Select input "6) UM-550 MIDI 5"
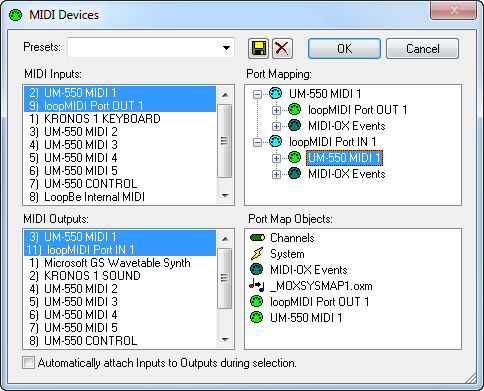484x391 pixels. tap(120, 171)
